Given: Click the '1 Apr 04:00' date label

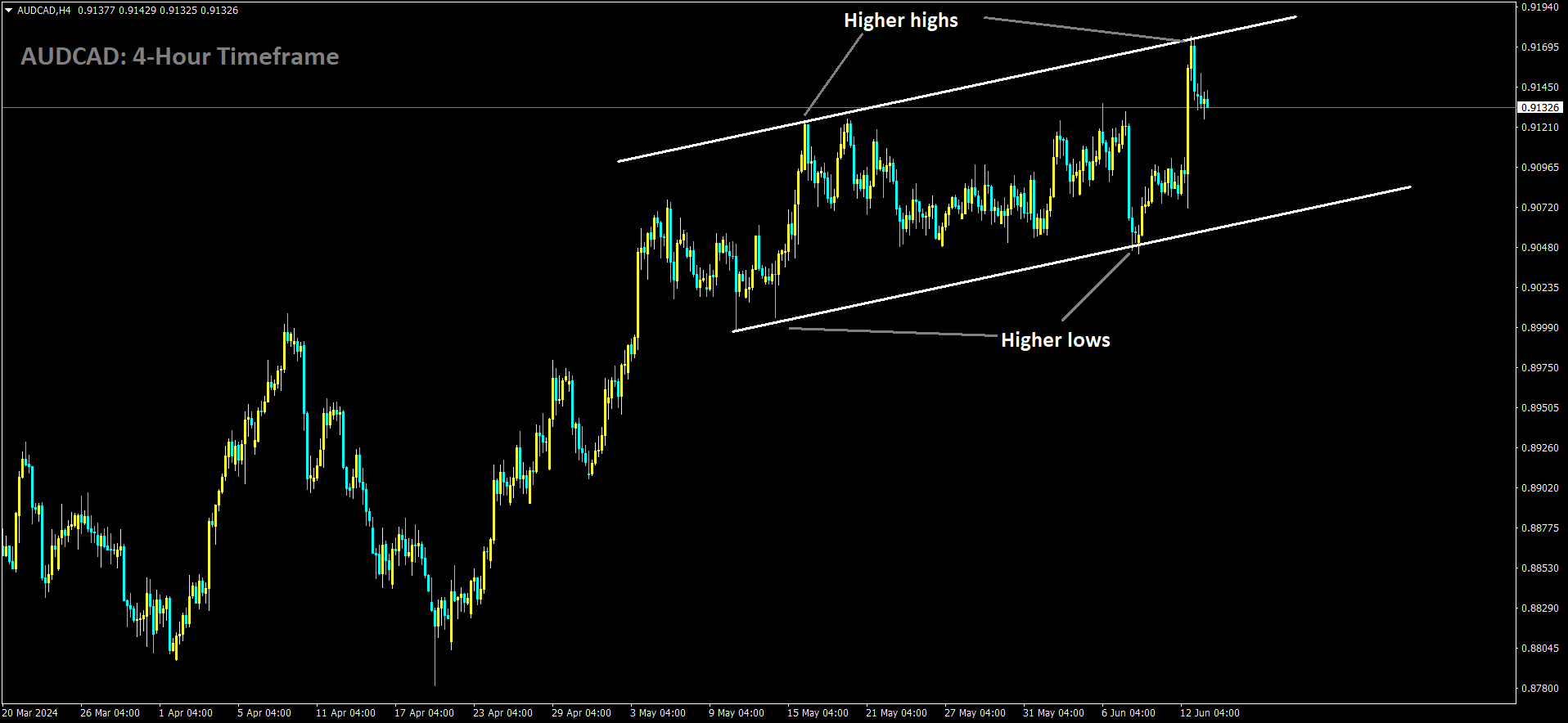Looking at the screenshot, I should point(186,713).
